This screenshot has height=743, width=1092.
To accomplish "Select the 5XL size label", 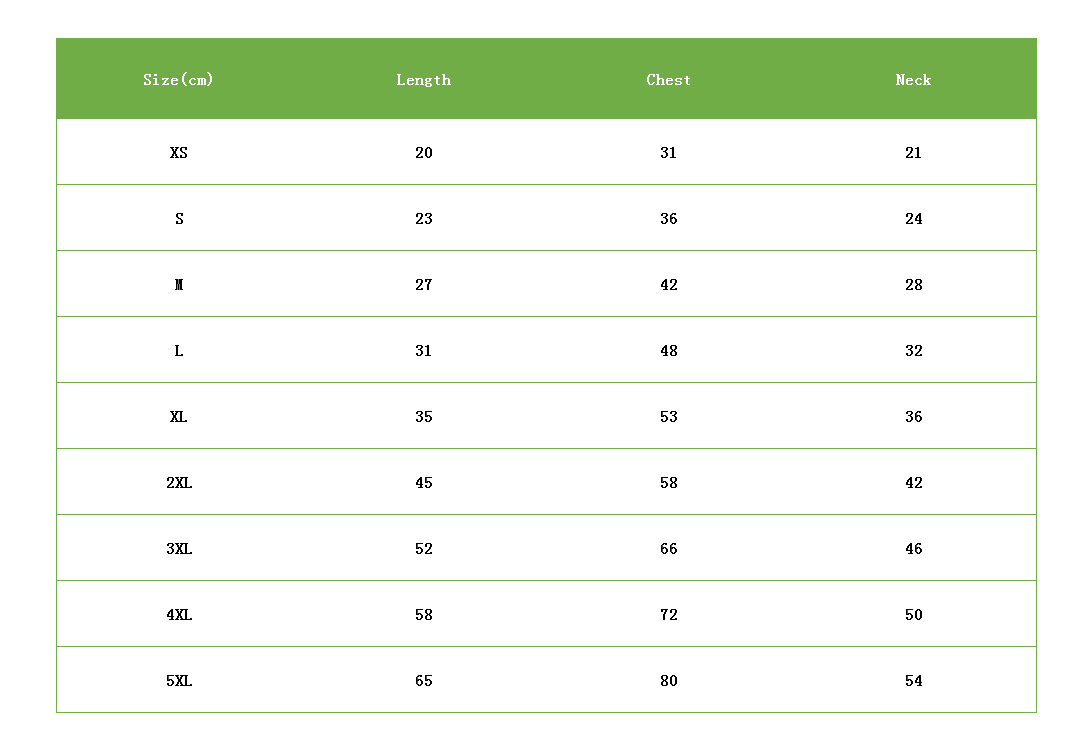I will coord(179,681).
